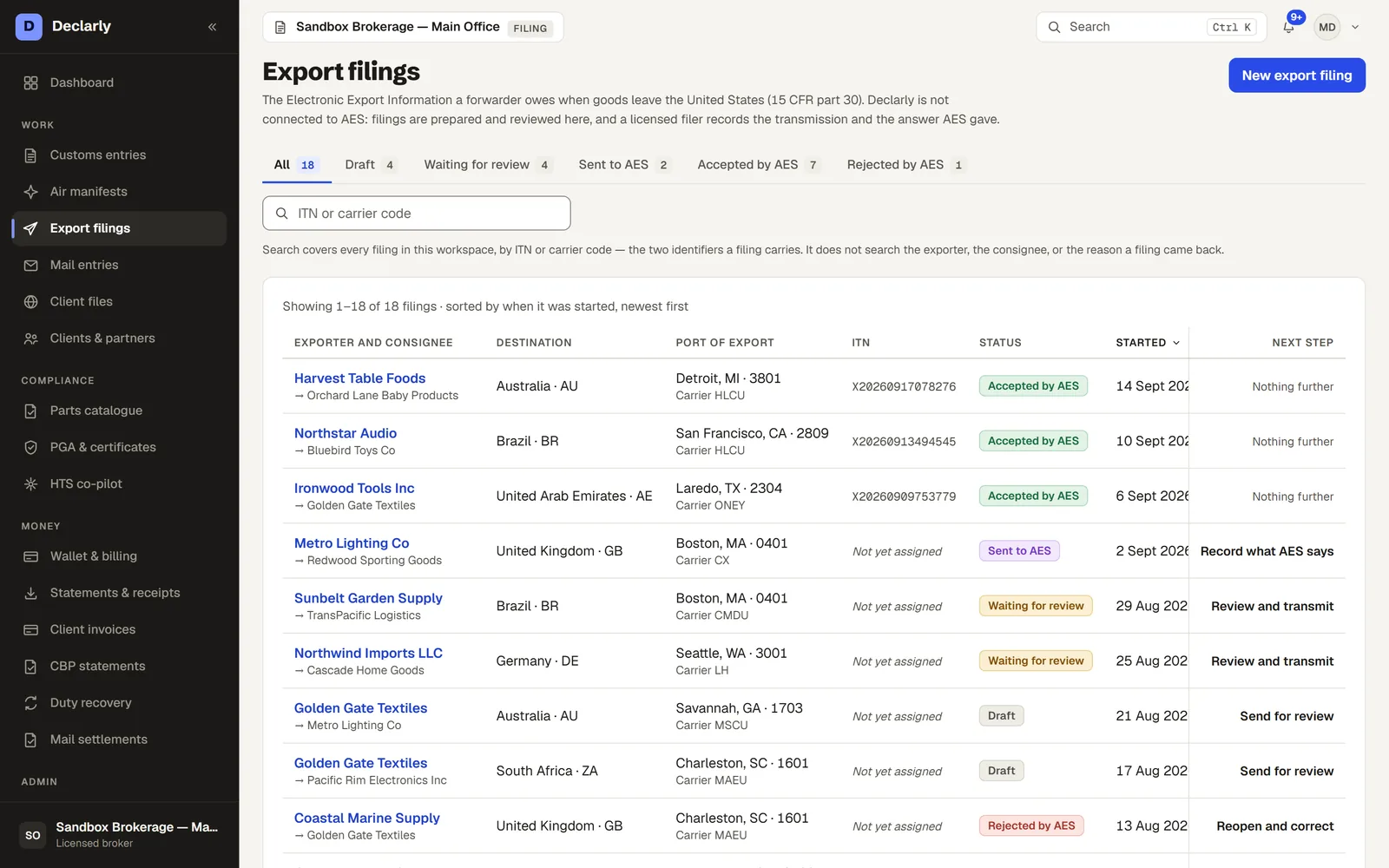Click the document icon beside Sandbox Brokerage
The height and width of the screenshot is (868, 1389).
(x=280, y=28)
